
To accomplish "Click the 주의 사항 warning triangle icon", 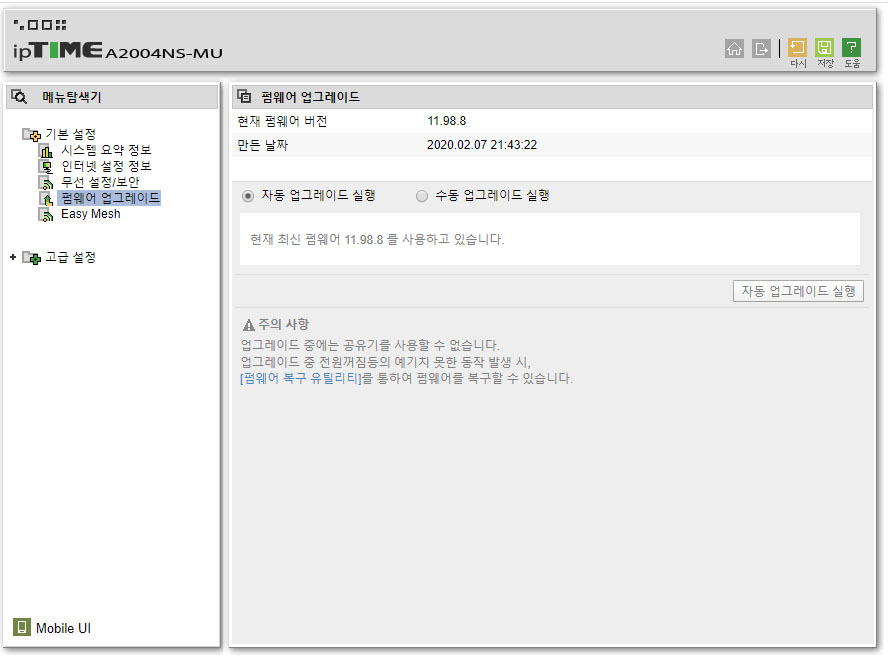I will [249, 325].
